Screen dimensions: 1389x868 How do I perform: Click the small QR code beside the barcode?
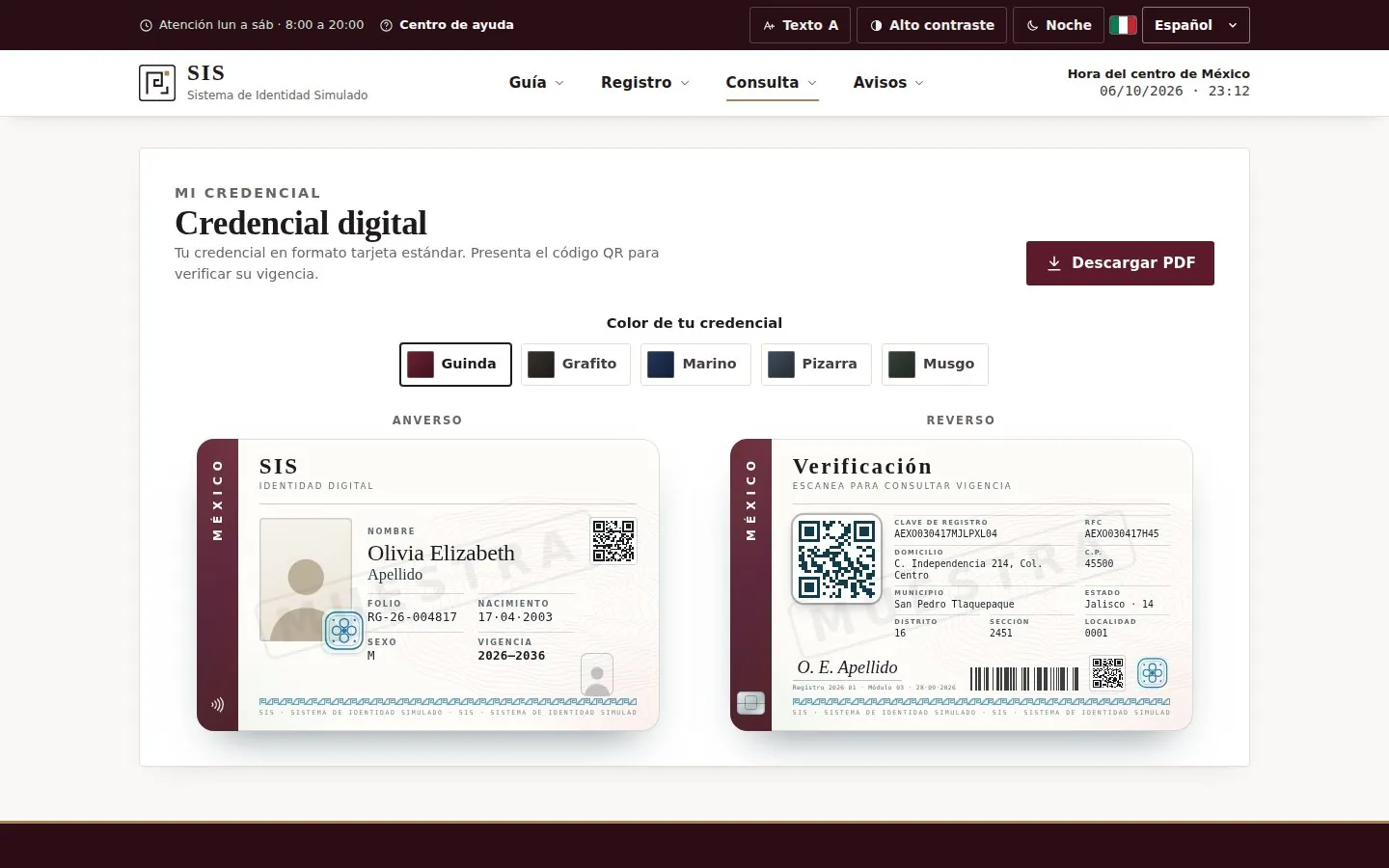click(1107, 673)
